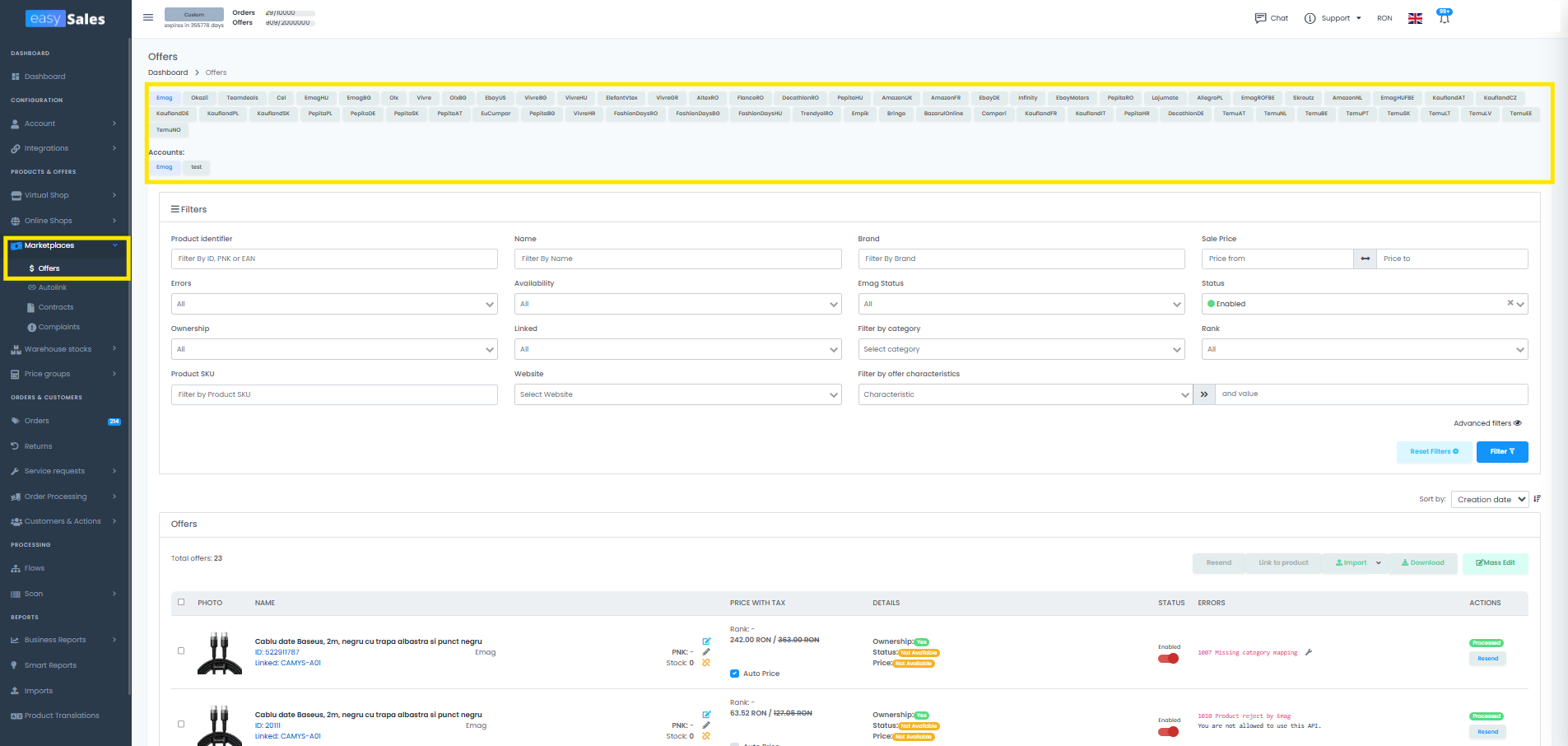The width and height of the screenshot is (1568, 746).
Task: Open the Support info icon
Action: pos(1310,18)
